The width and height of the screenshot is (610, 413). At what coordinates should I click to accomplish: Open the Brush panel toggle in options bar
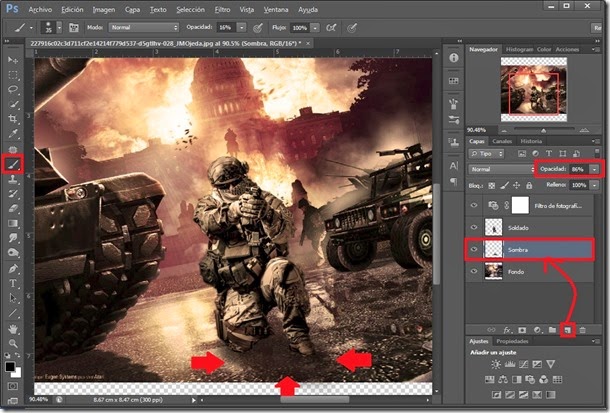click(x=74, y=28)
